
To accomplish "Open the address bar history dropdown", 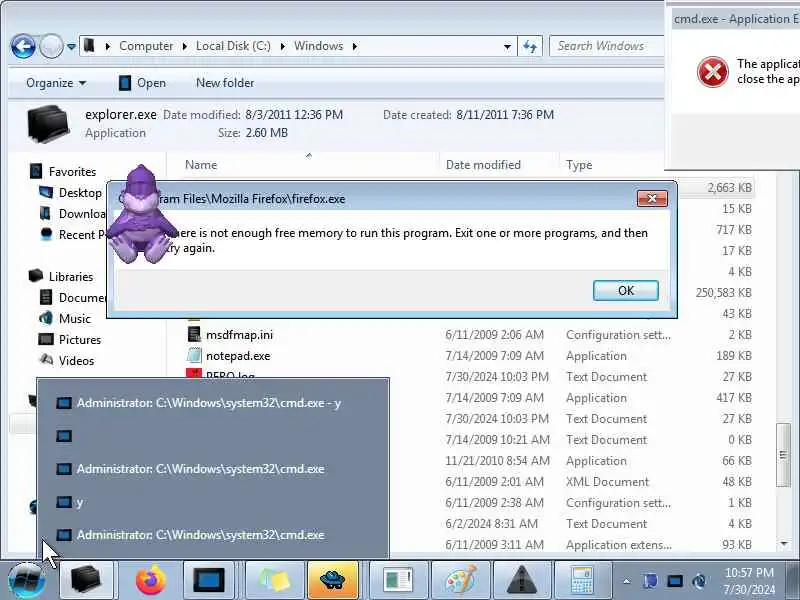I will (x=507, y=46).
